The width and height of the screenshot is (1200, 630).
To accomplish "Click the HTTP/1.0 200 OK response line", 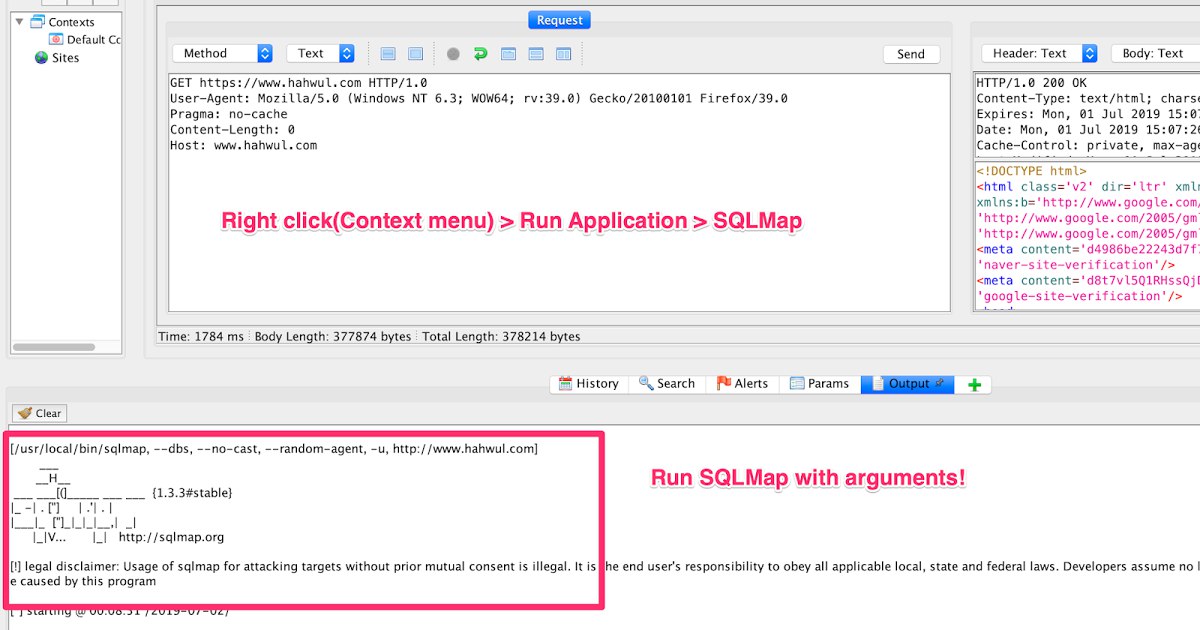I will point(1031,83).
